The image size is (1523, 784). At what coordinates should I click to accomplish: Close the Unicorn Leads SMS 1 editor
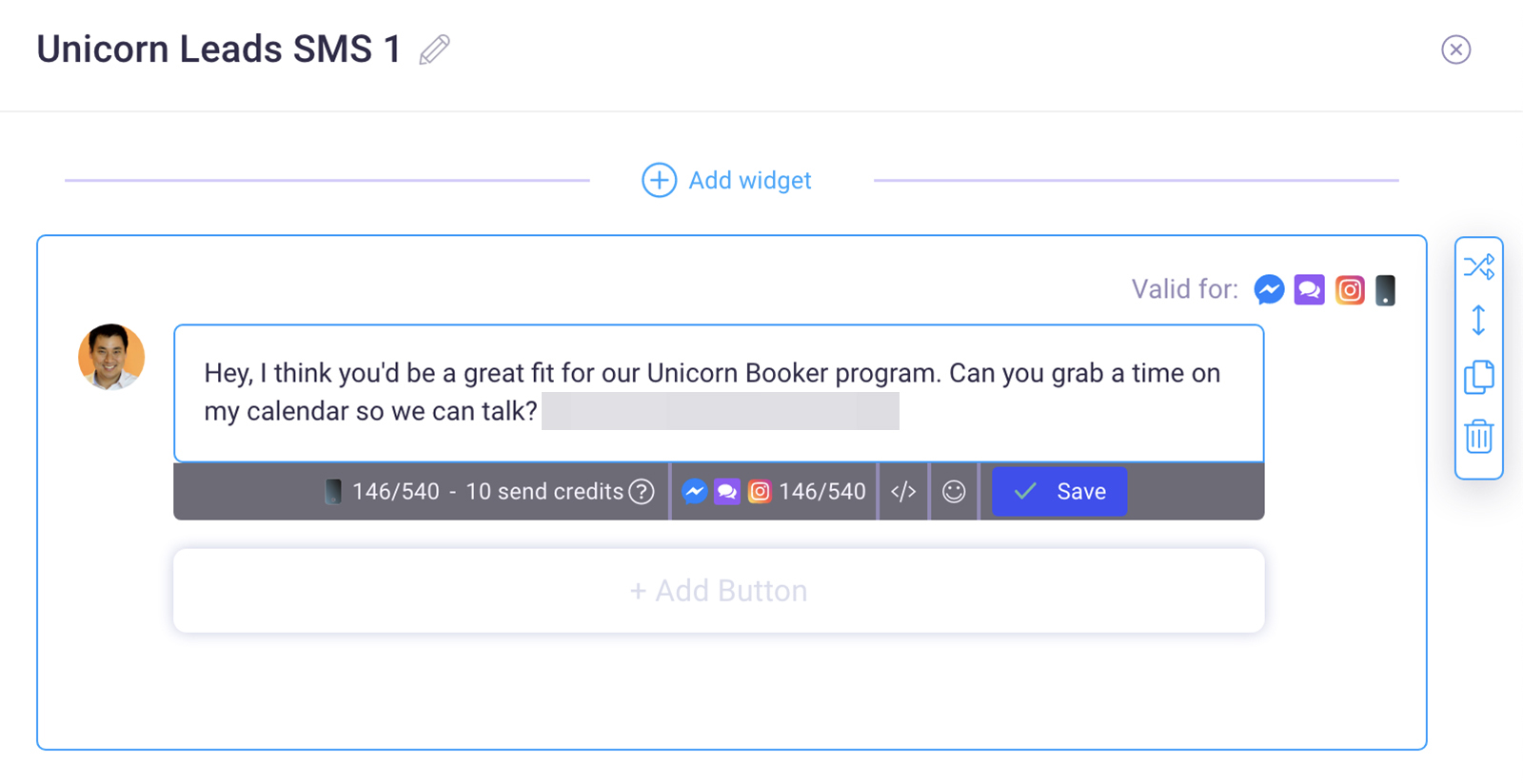coord(1455,49)
